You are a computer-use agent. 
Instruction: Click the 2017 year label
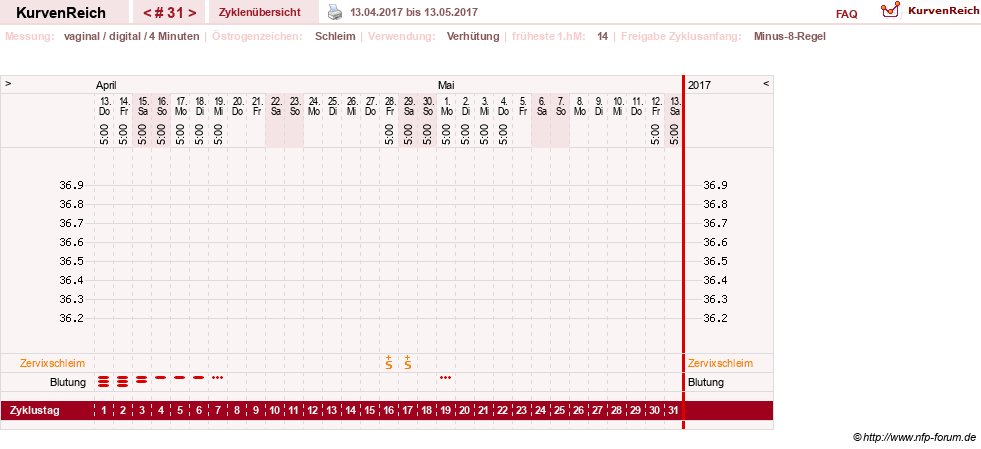pyautogui.click(x=699, y=84)
